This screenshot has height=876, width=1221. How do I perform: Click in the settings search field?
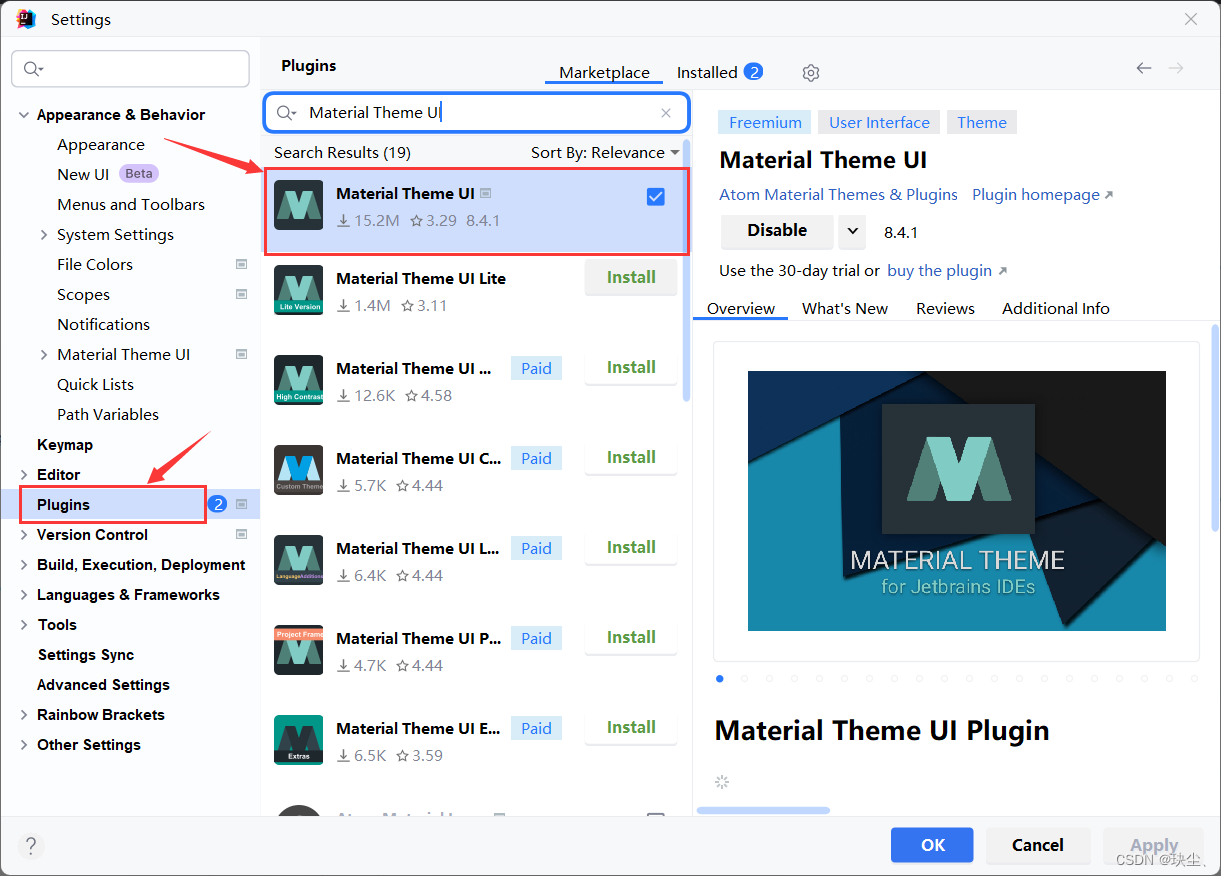tap(130, 69)
